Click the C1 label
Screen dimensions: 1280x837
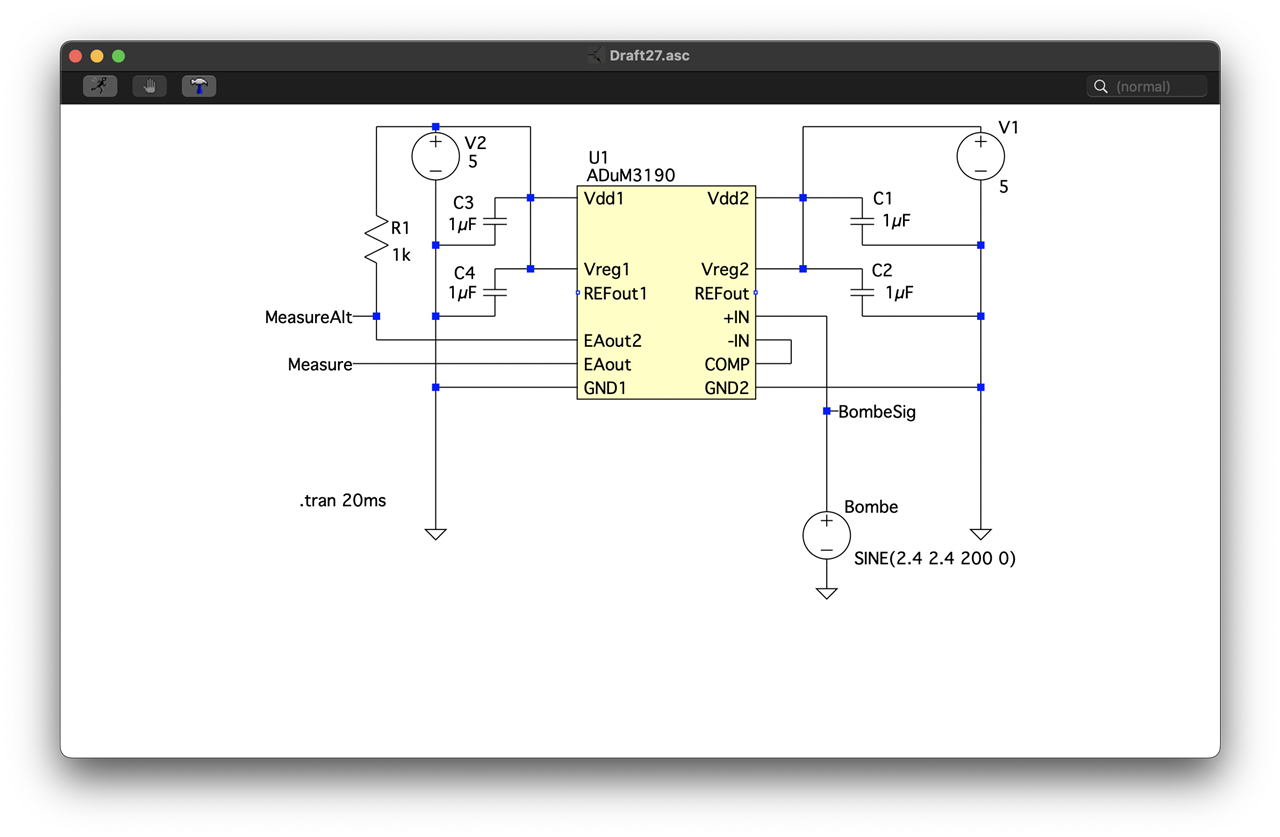[x=882, y=199]
